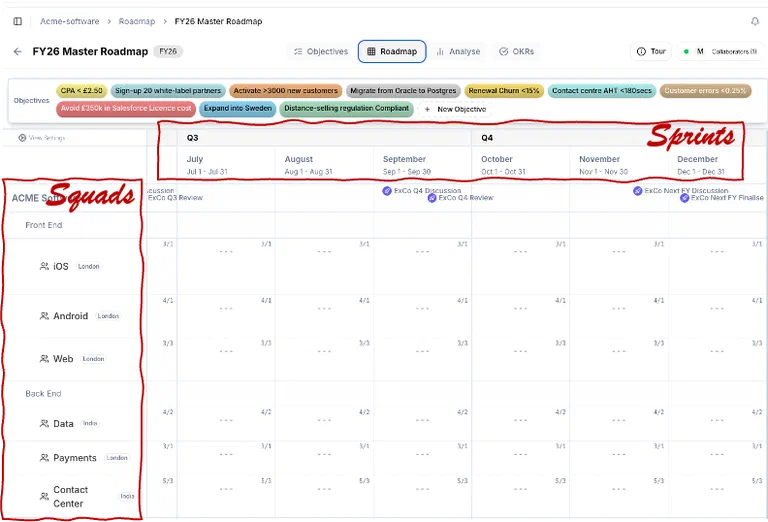
Task: Select the 'Expand into Sweden' objective tag
Action: pos(238,108)
